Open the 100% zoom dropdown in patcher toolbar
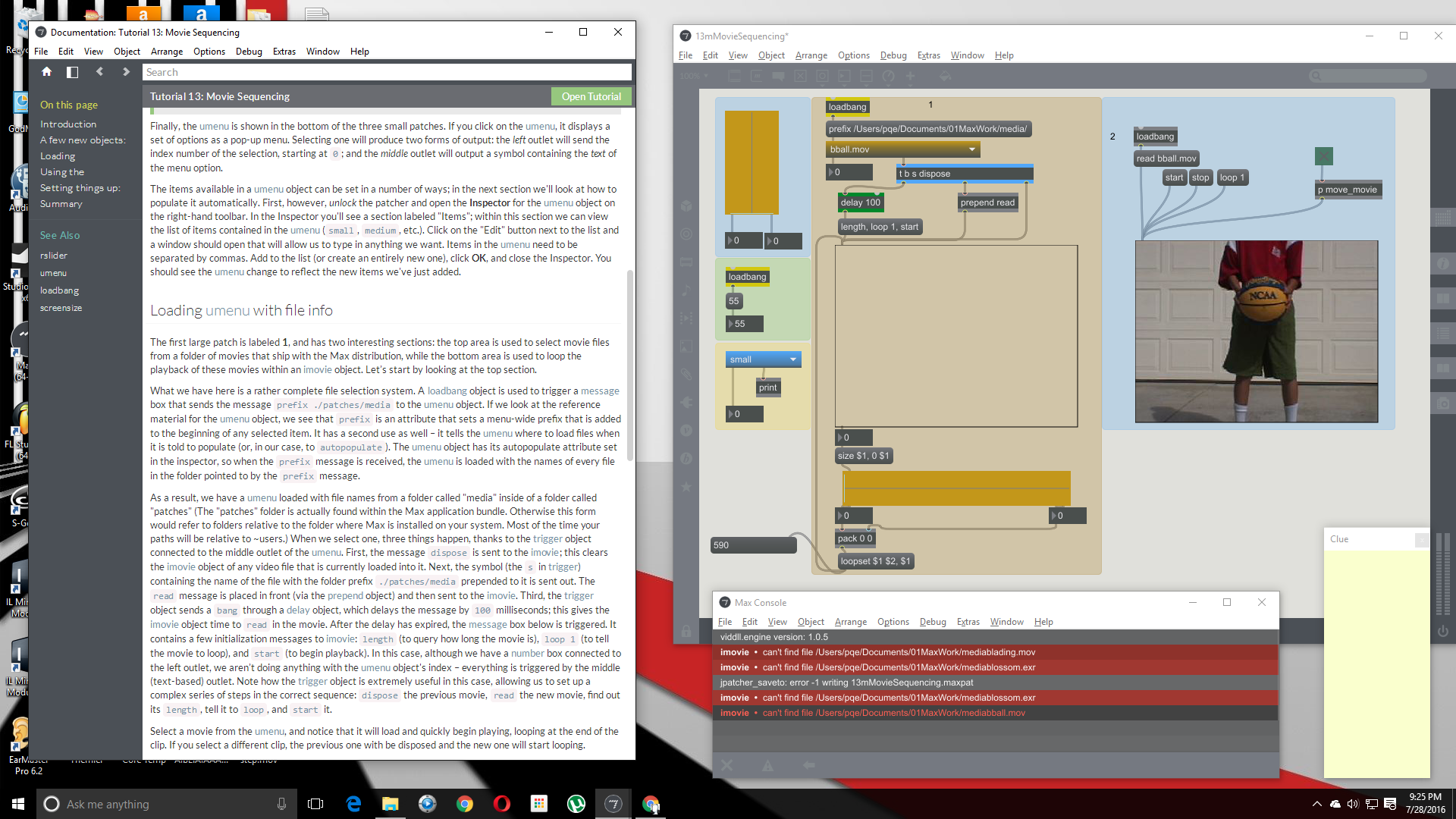The width and height of the screenshot is (1456, 819). click(x=694, y=76)
